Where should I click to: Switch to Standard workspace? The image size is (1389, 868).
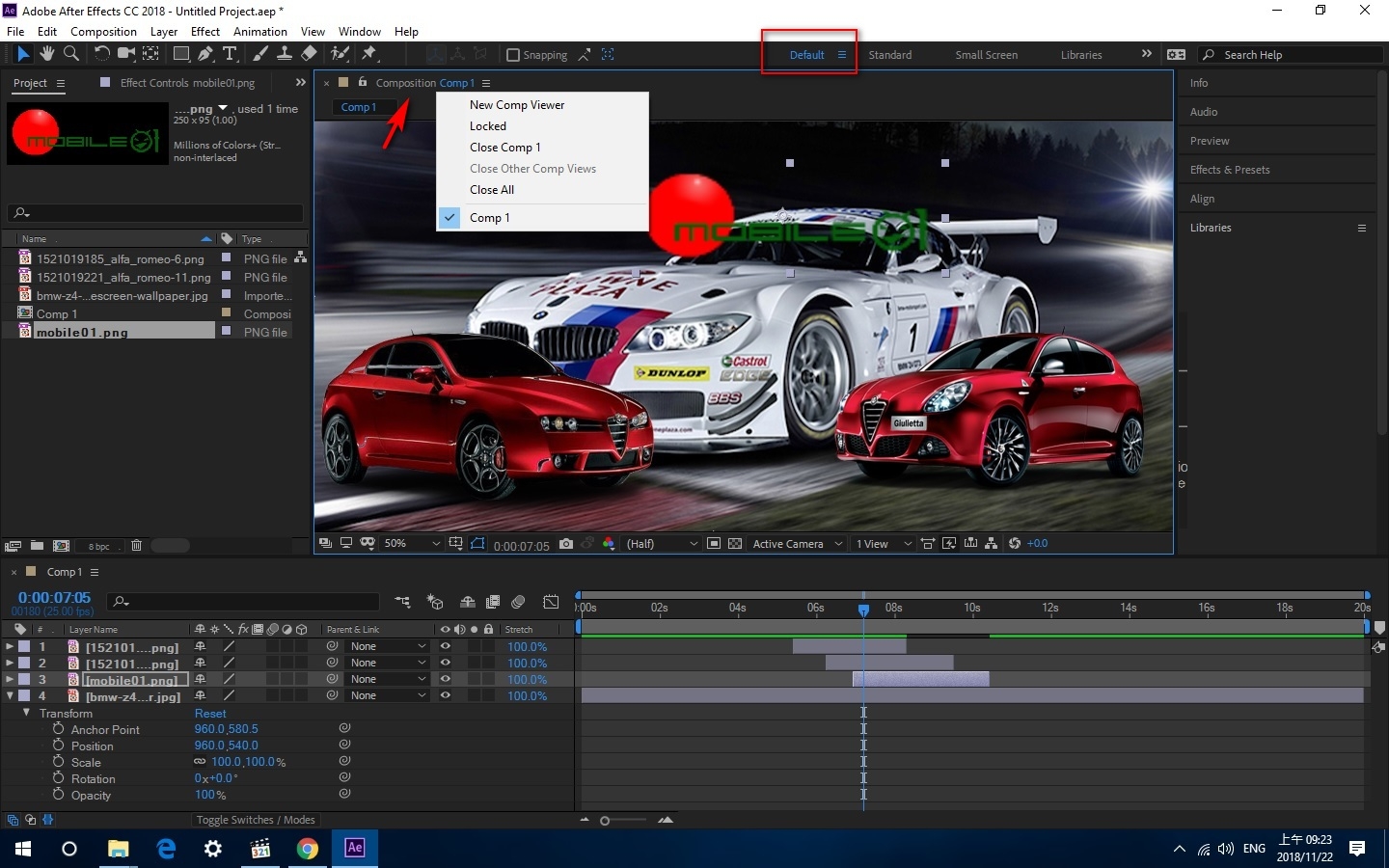[x=889, y=55]
